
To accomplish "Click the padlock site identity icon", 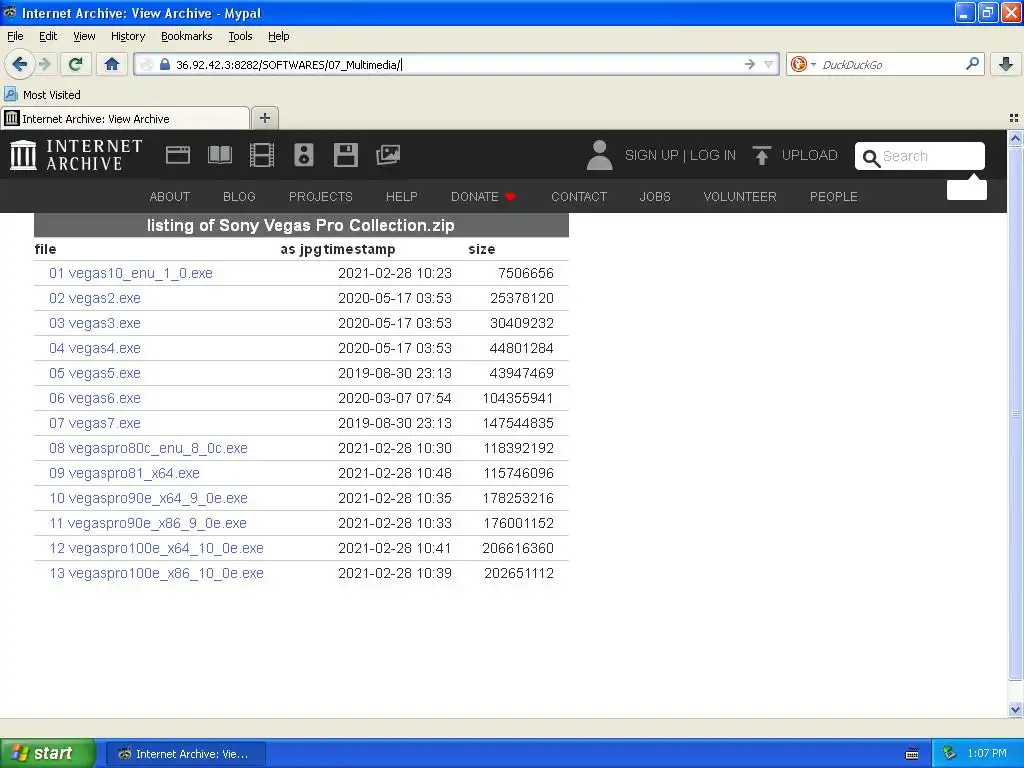I will pyautogui.click(x=165, y=64).
